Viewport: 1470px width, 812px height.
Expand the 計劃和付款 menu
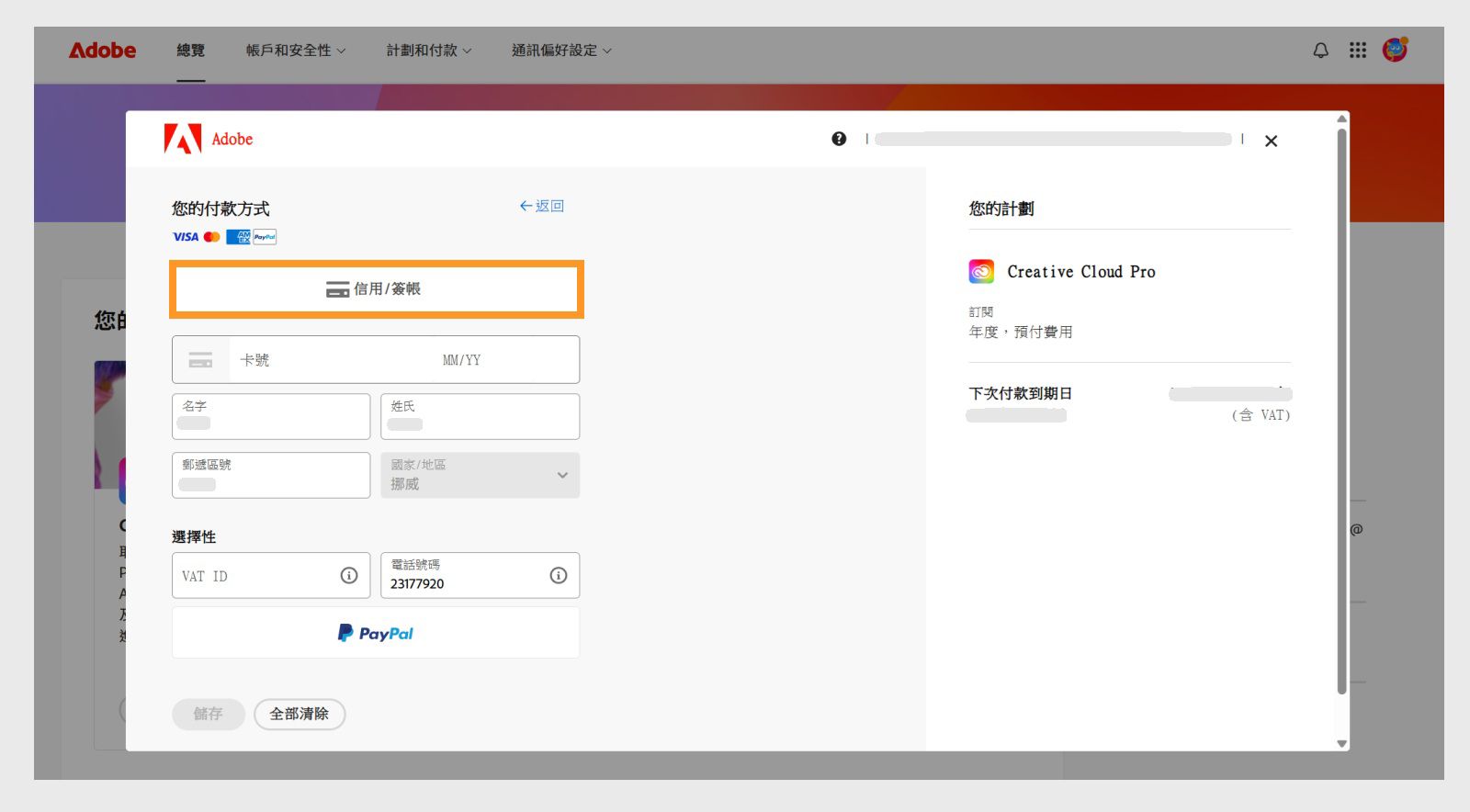click(429, 51)
